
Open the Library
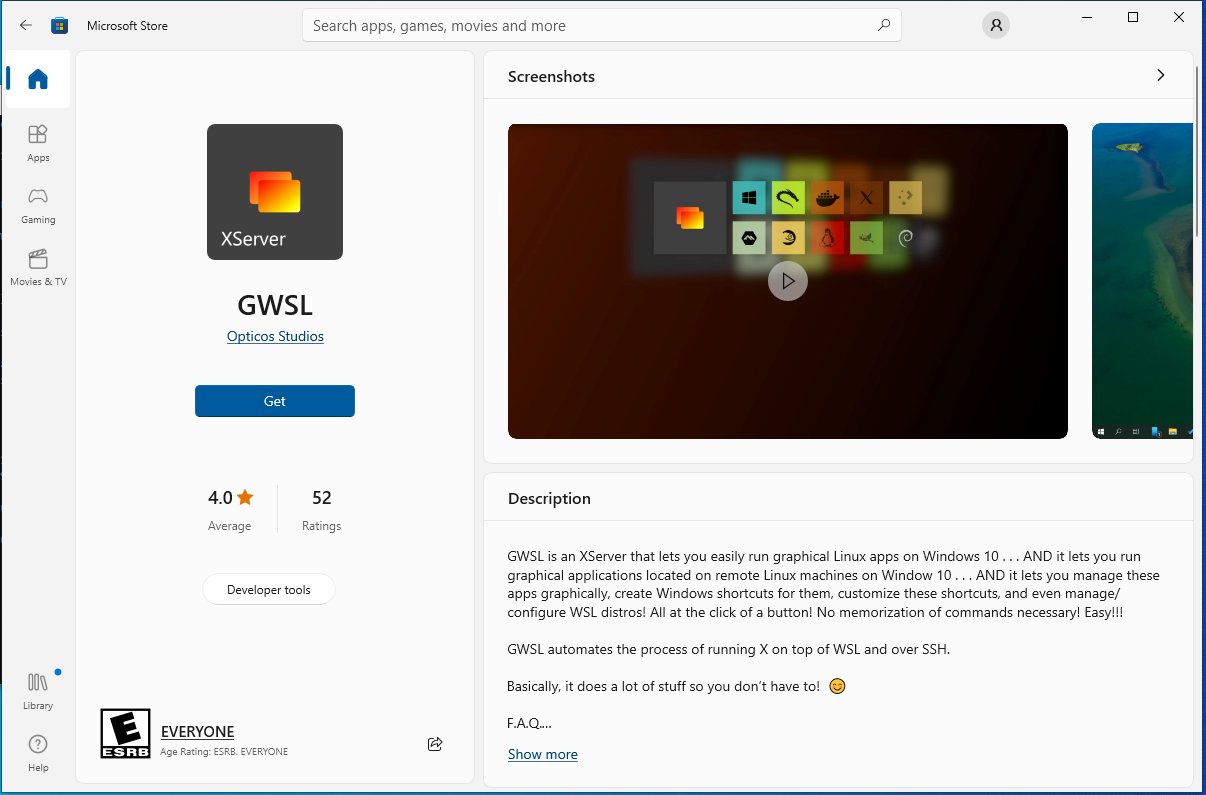coord(38,691)
